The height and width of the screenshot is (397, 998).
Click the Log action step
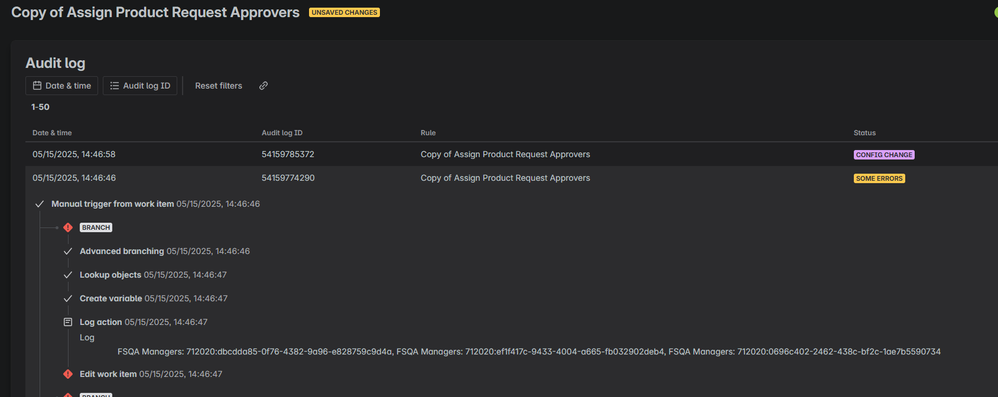[143, 323]
